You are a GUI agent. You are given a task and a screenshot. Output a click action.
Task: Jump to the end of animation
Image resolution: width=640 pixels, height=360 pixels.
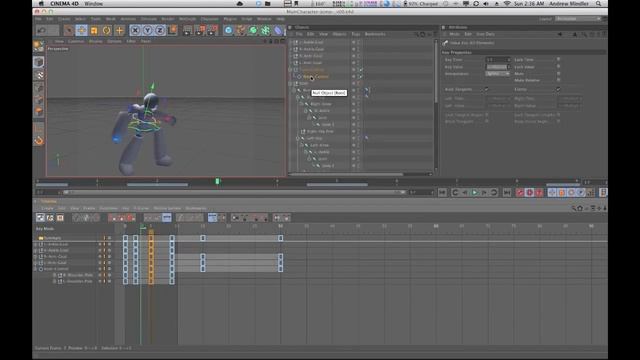point(507,192)
